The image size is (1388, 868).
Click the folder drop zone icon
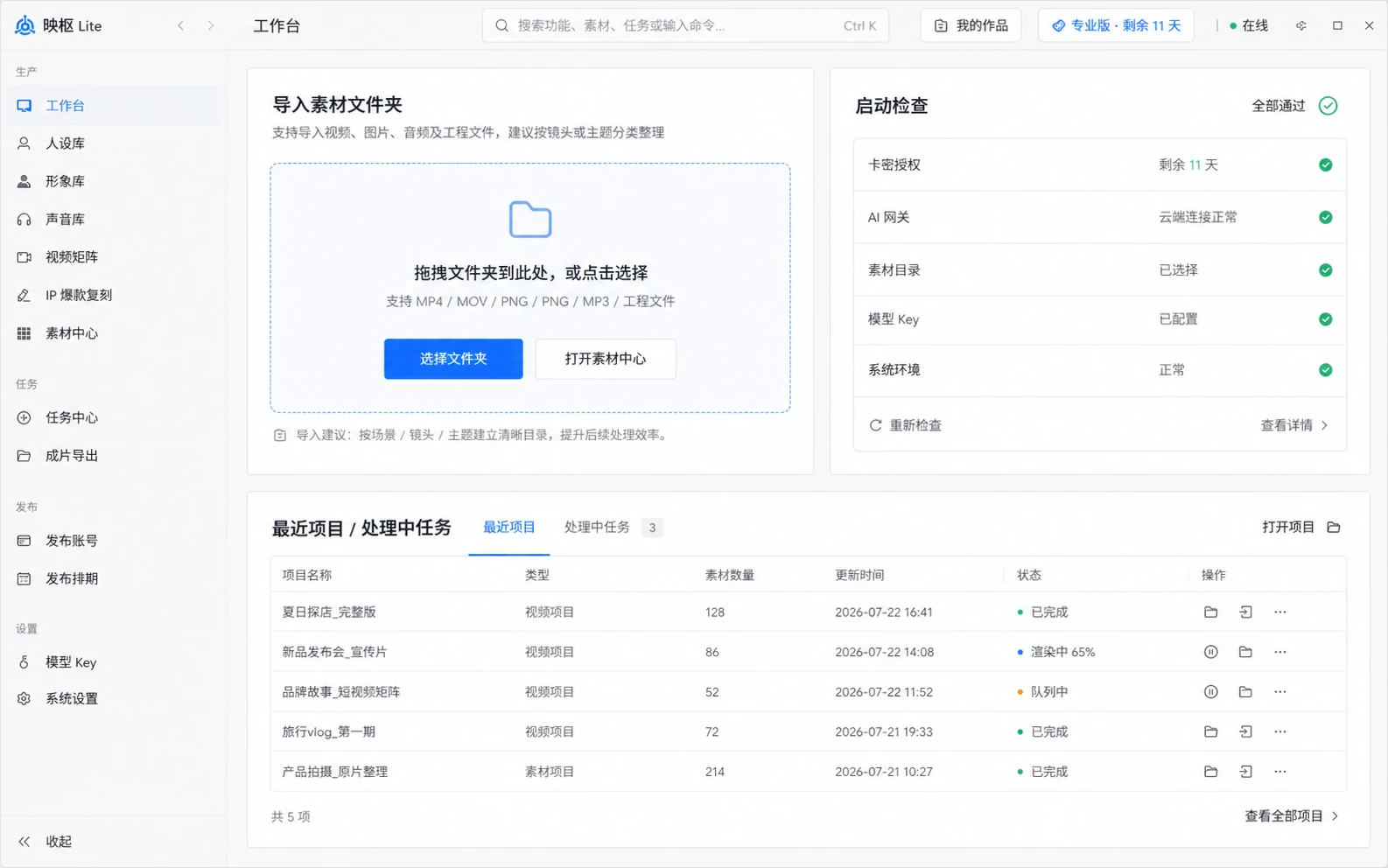(530, 220)
